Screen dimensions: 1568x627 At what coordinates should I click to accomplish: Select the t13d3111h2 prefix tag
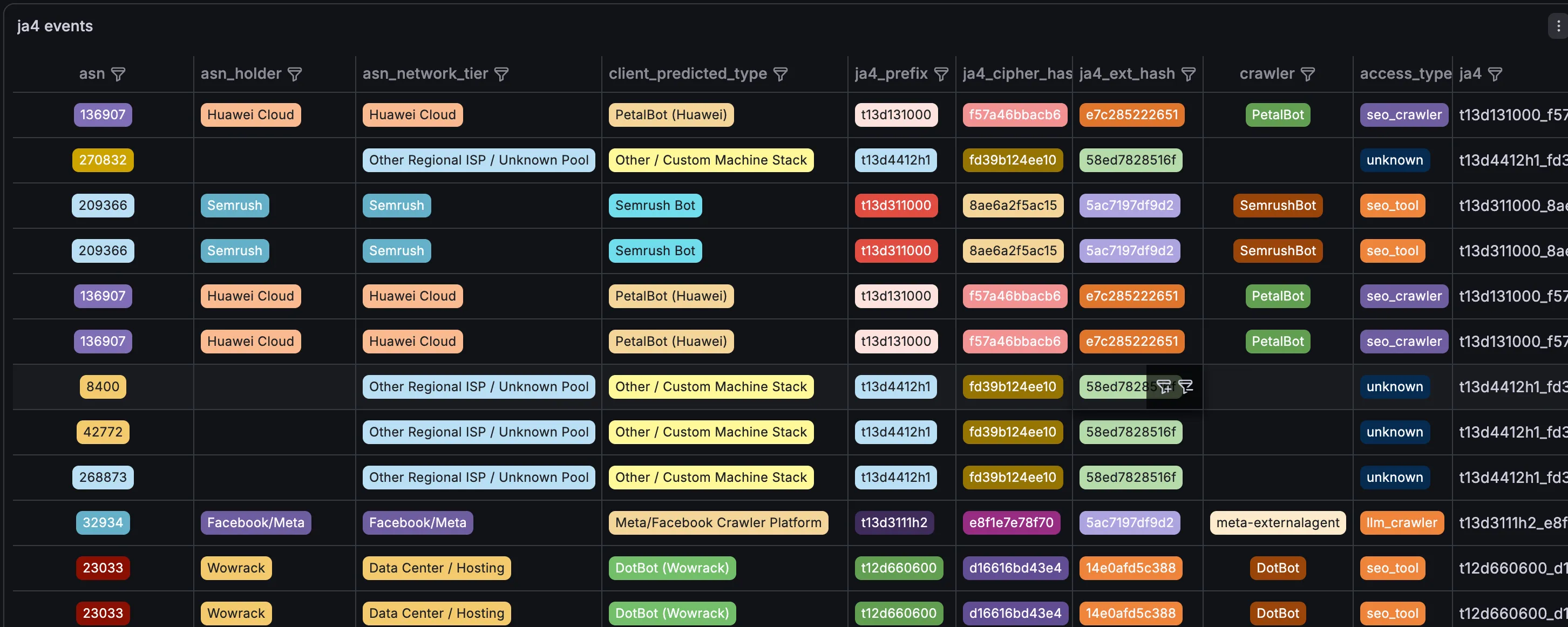[x=894, y=523]
